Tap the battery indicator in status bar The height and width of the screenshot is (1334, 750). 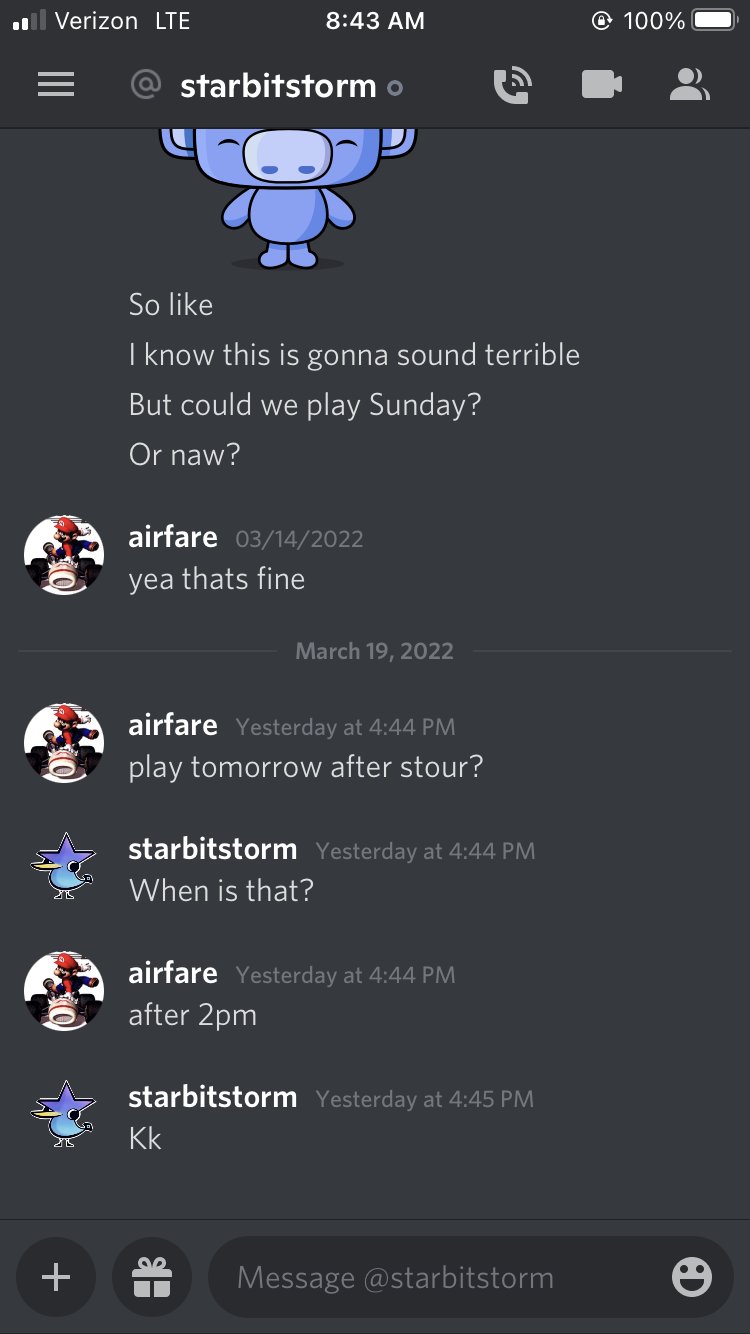713,20
